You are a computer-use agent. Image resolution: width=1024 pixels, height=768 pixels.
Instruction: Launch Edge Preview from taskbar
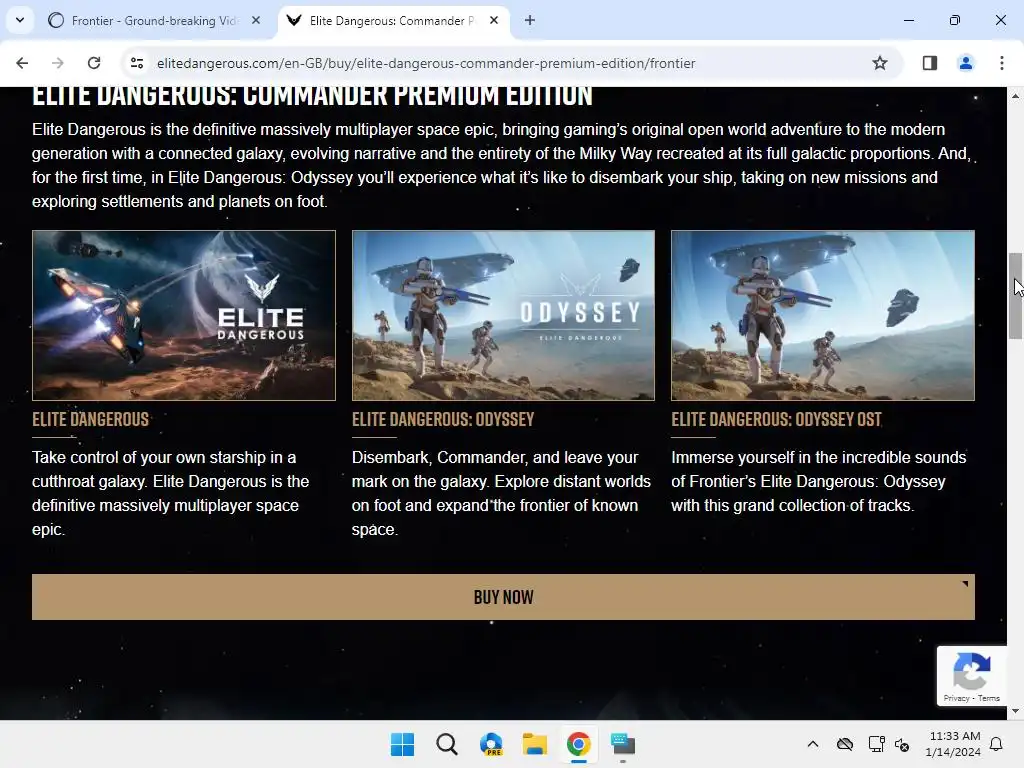tap(491, 744)
